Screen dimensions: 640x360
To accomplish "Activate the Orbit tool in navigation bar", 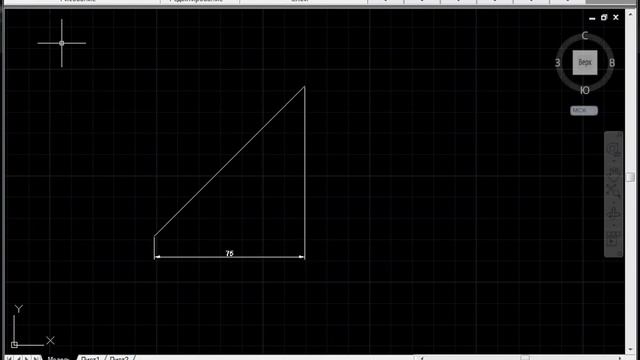I will click(x=613, y=213).
